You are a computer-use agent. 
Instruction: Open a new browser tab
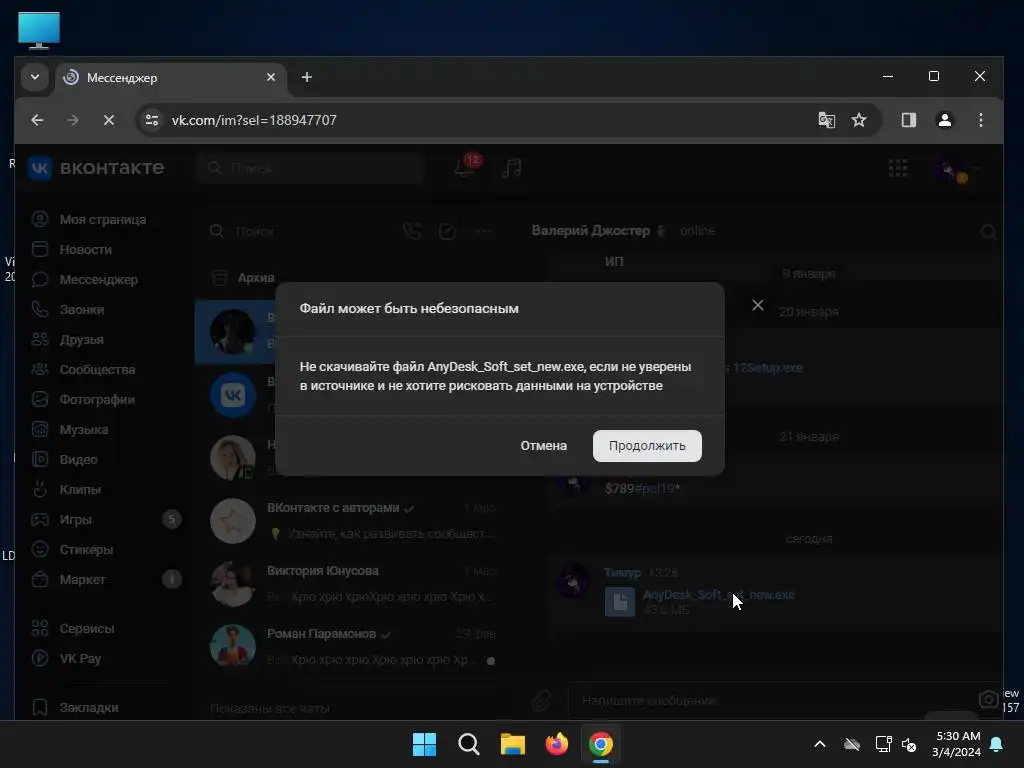click(306, 77)
